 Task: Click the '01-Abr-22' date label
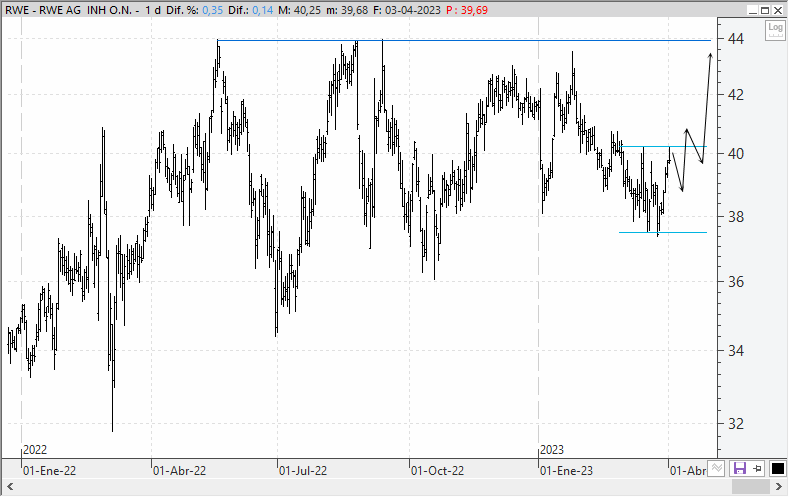pos(179,471)
